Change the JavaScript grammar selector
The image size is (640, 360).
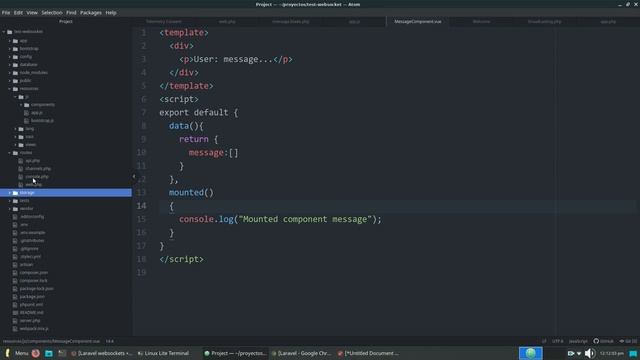[578, 341]
